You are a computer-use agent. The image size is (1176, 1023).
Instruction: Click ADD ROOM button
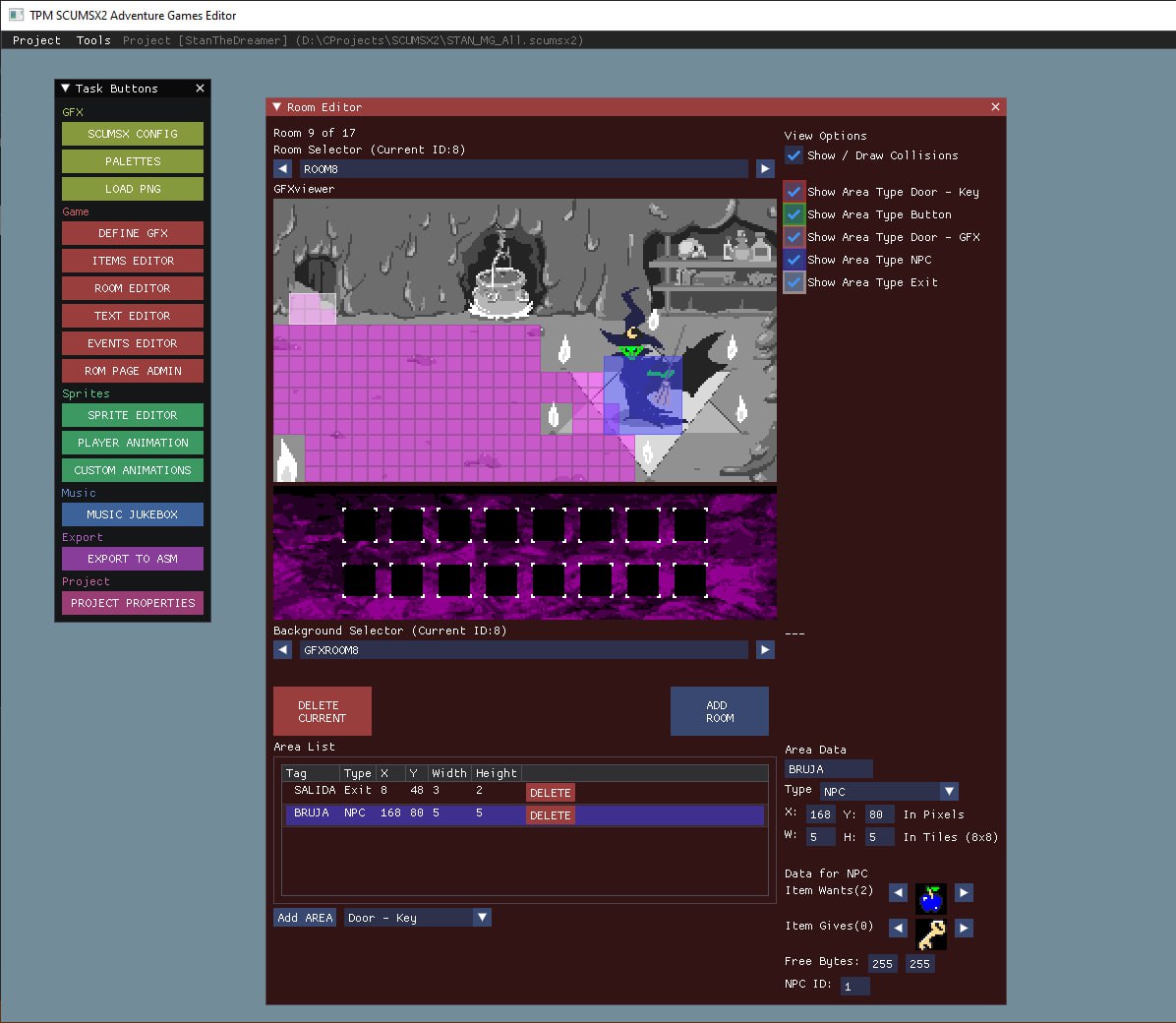point(719,711)
